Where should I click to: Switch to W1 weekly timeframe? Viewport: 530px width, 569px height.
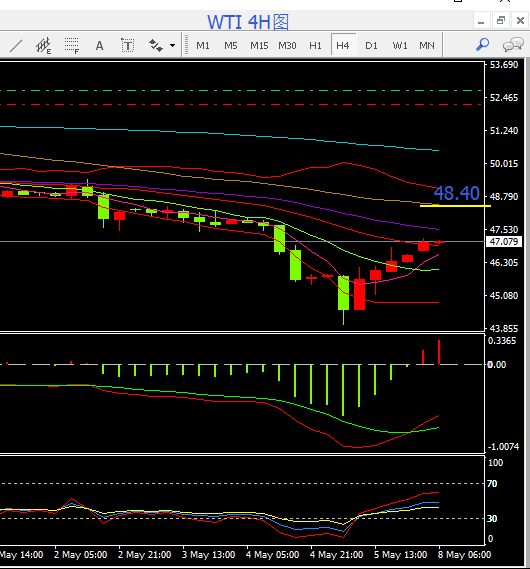[400, 46]
